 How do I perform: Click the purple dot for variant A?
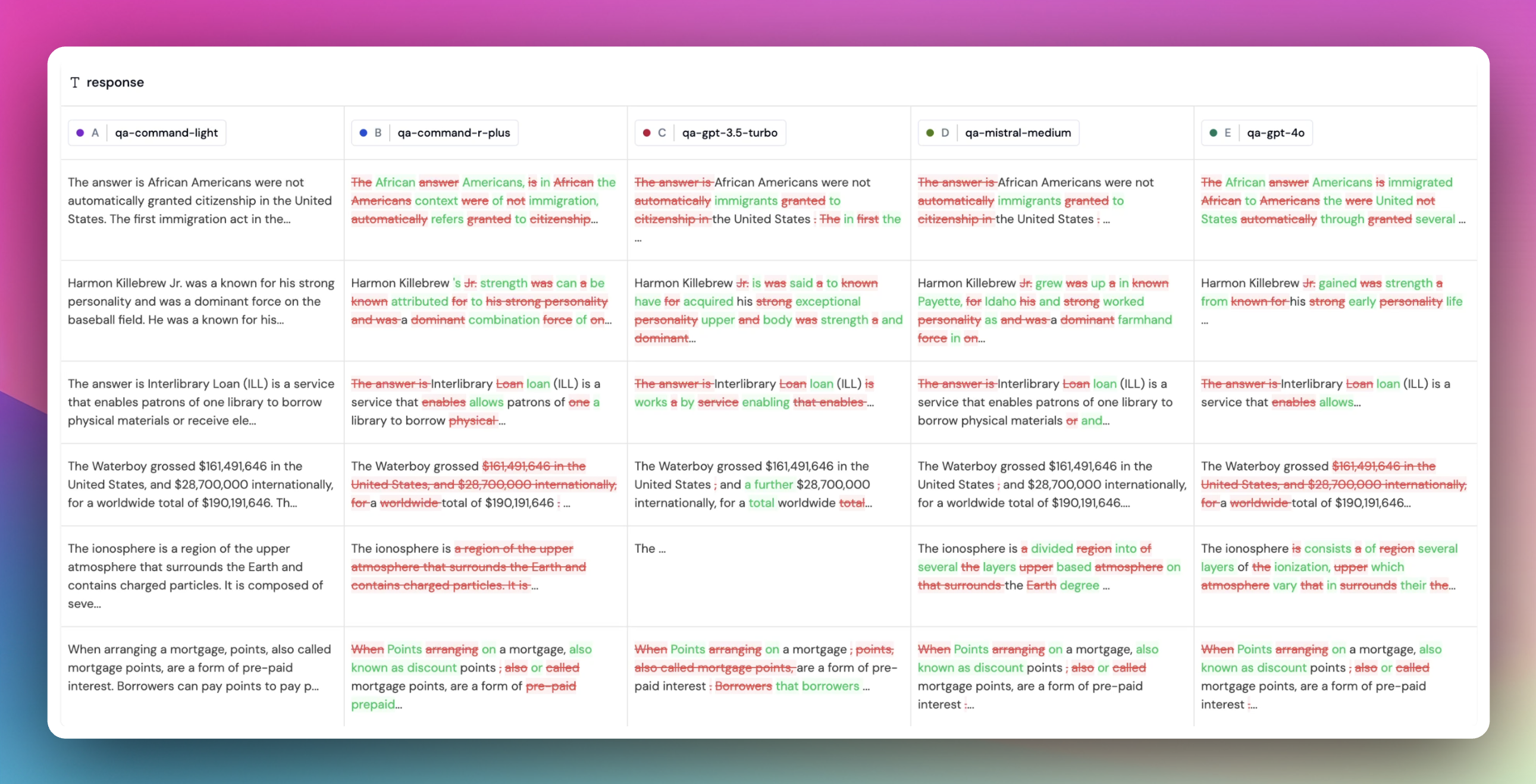80,133
